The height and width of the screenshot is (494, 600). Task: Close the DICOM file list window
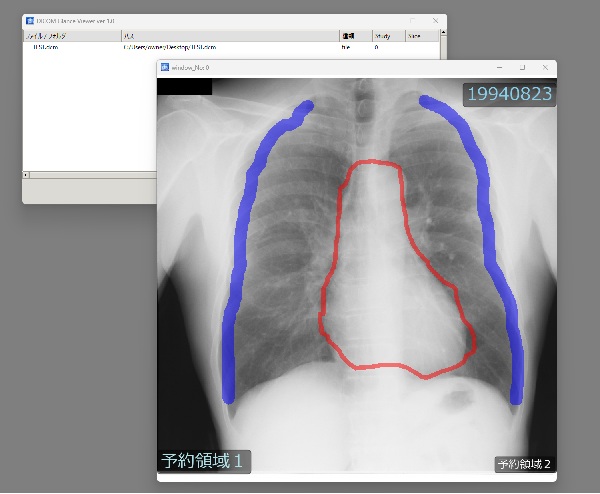435,20
